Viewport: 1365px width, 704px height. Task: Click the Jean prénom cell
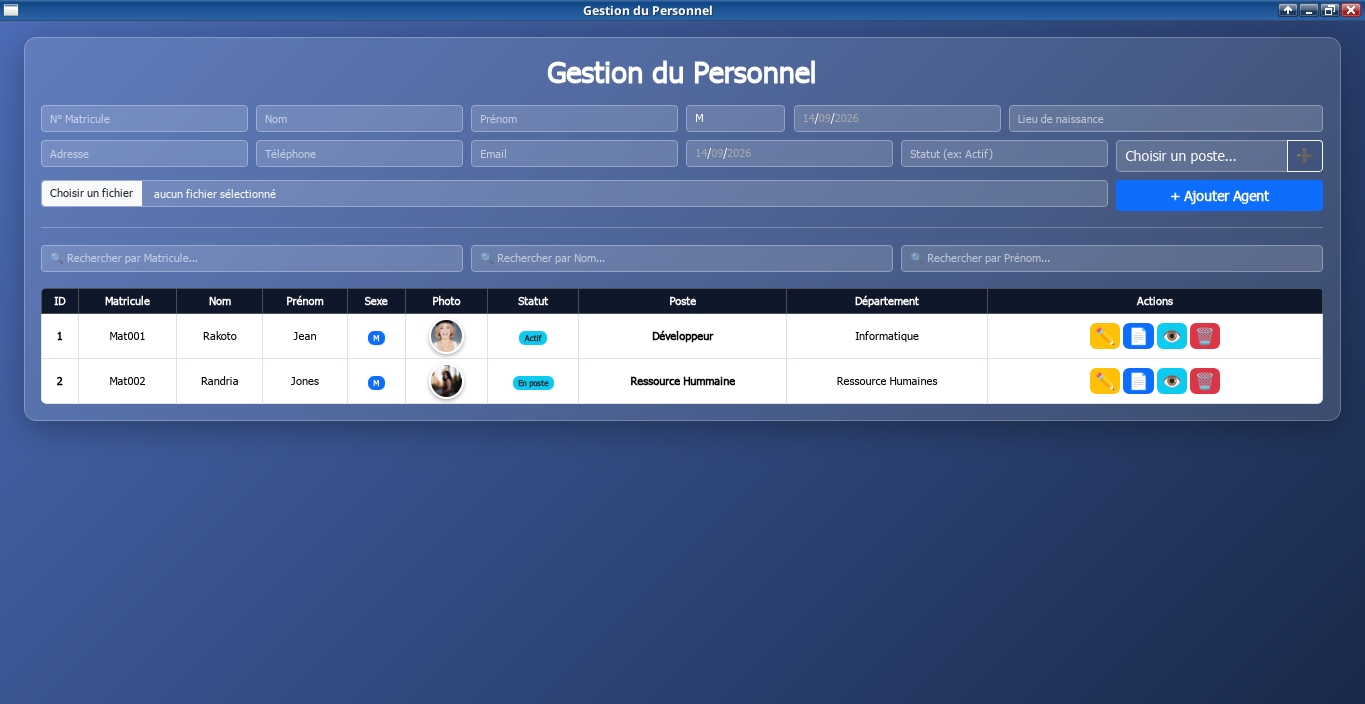point(305,336)
